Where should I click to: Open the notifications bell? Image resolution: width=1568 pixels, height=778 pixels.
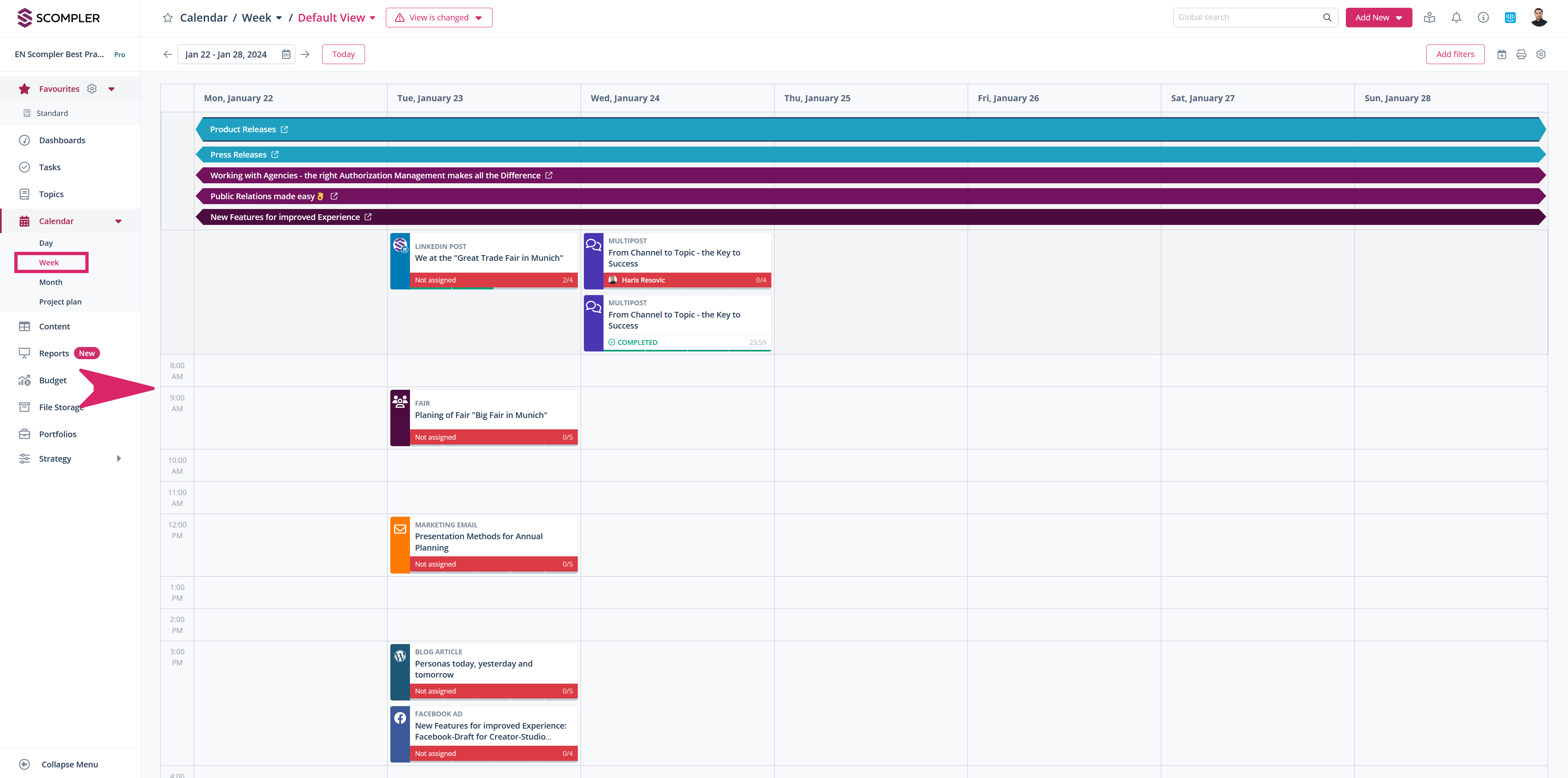click(1456, 18)
